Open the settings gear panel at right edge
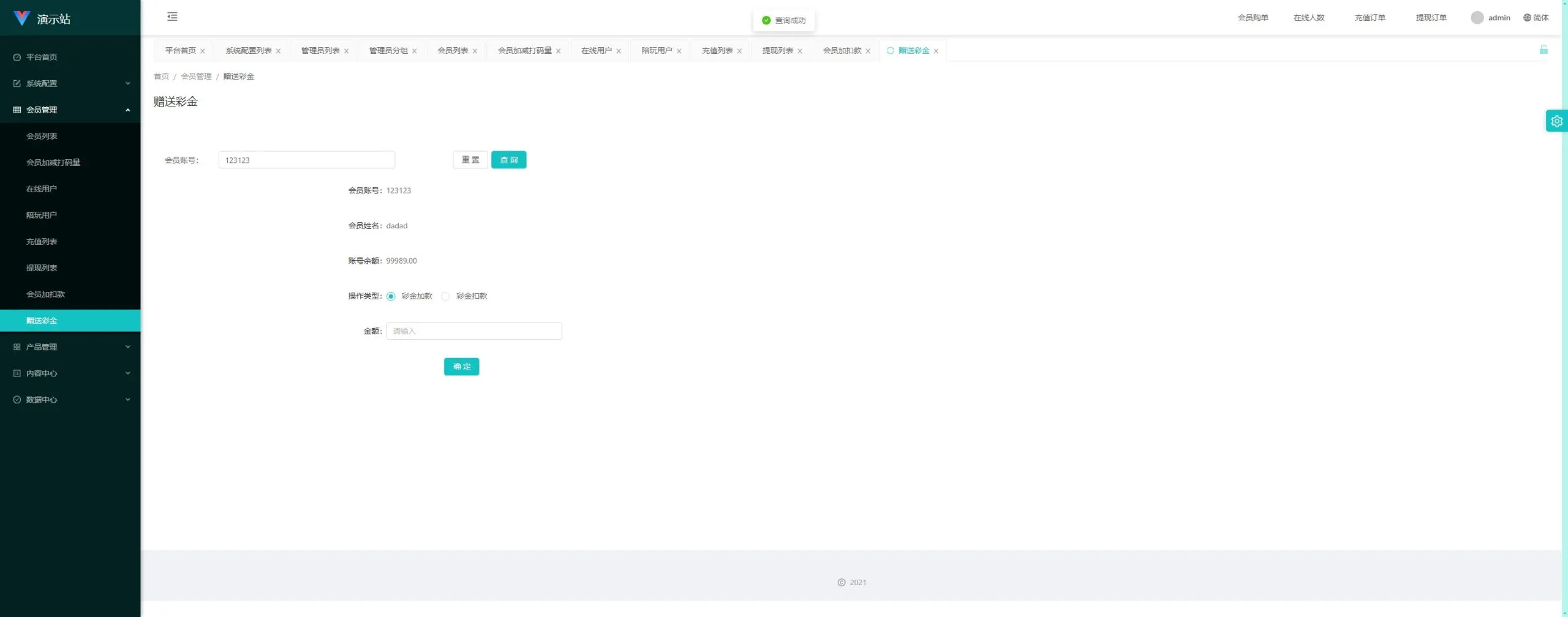 [x=1556, y=121]
